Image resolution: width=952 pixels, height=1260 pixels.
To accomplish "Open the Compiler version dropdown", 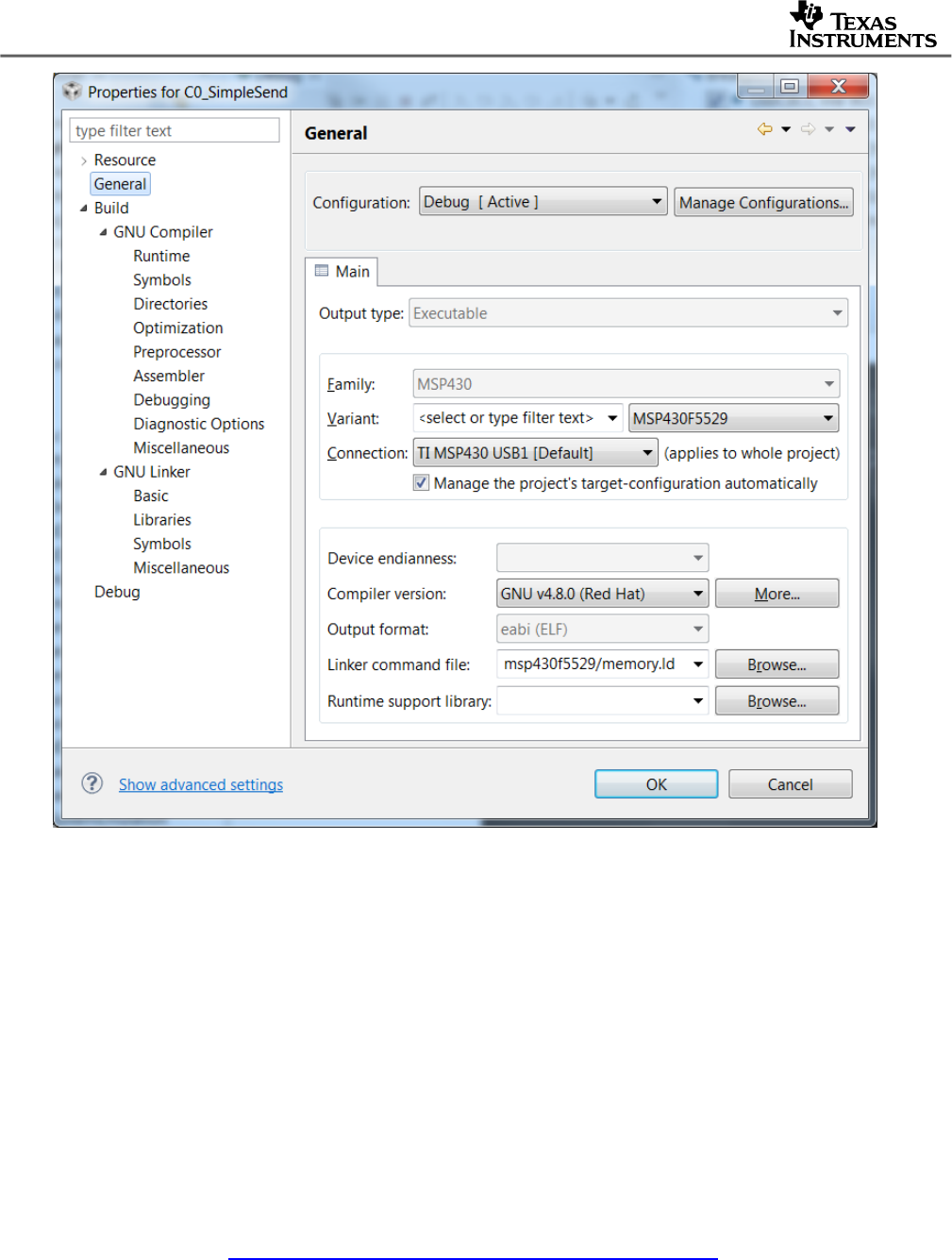I will 602,594.
